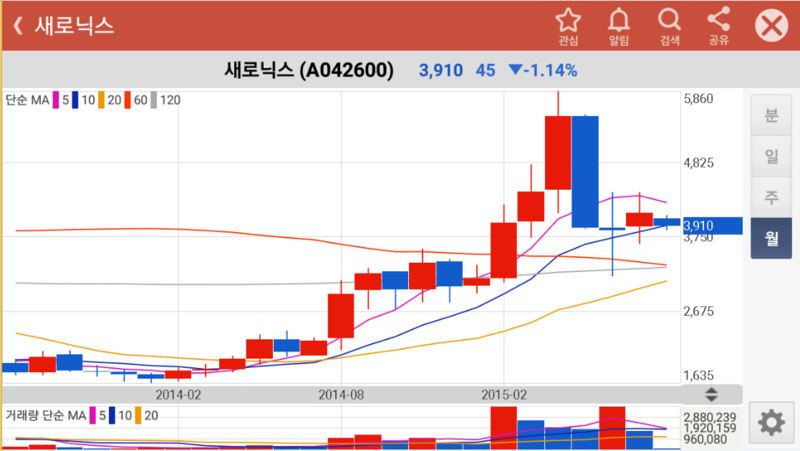Expand the volume panel using divider arrows
Viewport: 800px width, 451px height.
[x=711, y=395]
